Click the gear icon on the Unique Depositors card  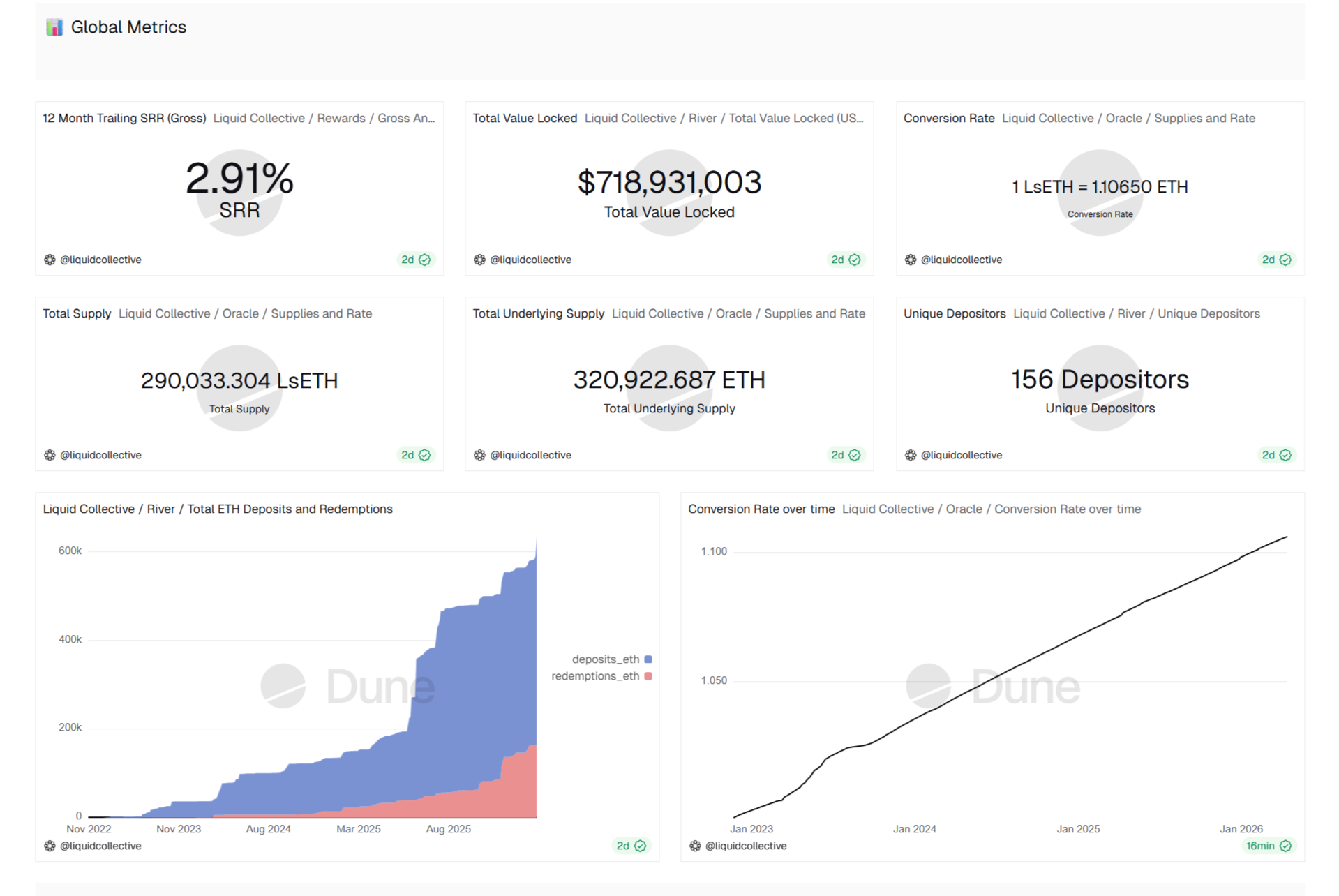[910, 454]
